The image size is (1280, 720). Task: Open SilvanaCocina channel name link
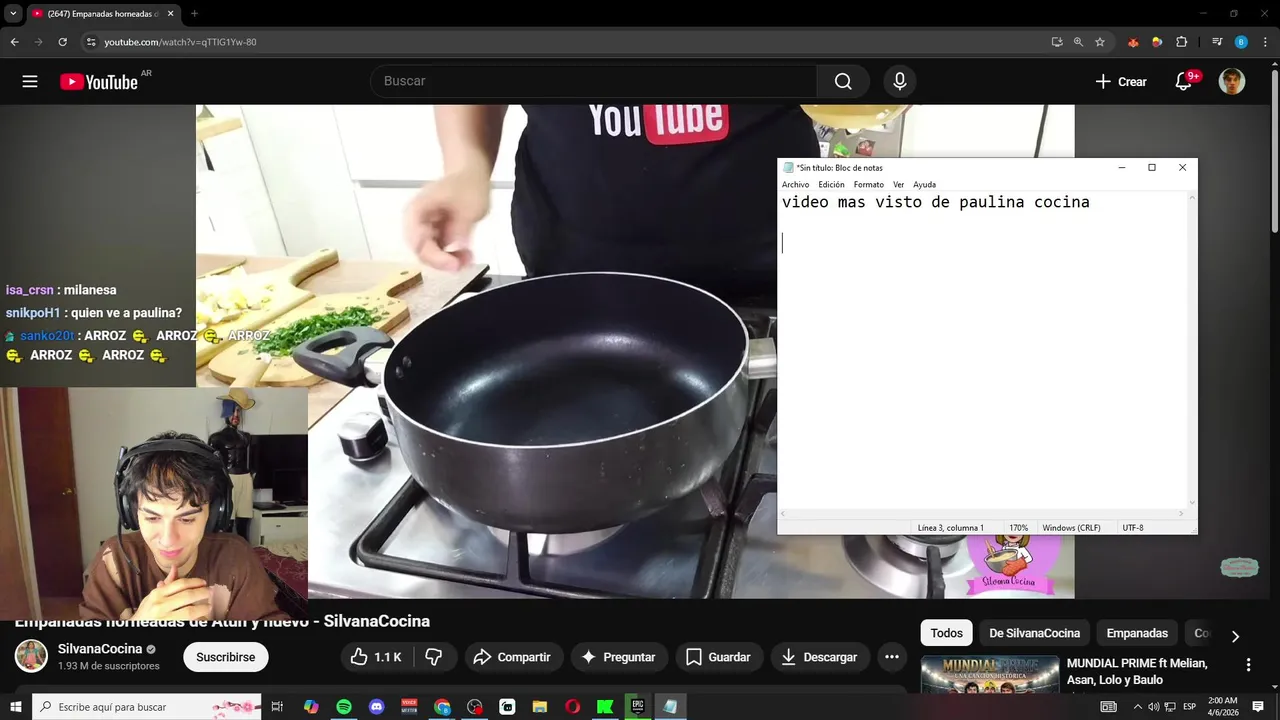coord(100,649)
